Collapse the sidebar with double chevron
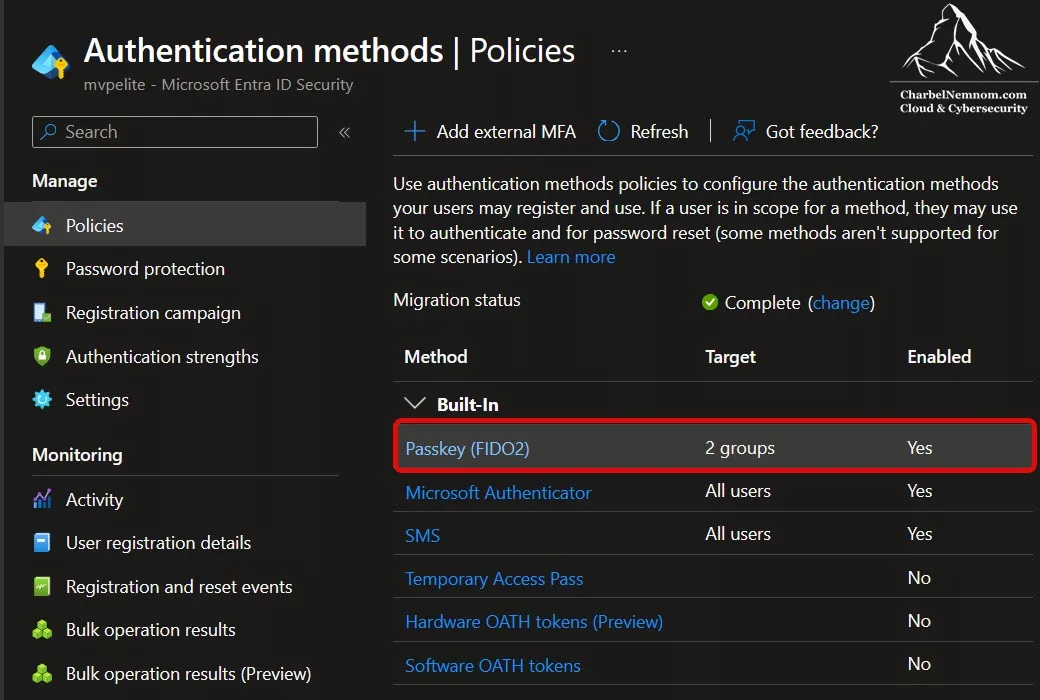Viewport: 1040px width, 700px height. click(x=344, y=132)
